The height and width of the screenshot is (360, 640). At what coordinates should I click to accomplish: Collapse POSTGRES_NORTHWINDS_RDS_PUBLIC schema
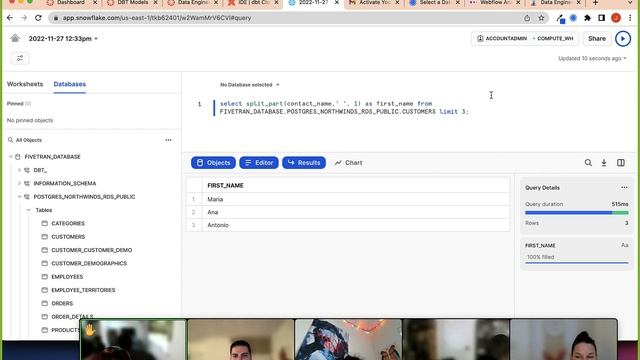pyautogui.click(x=19, y=197)
